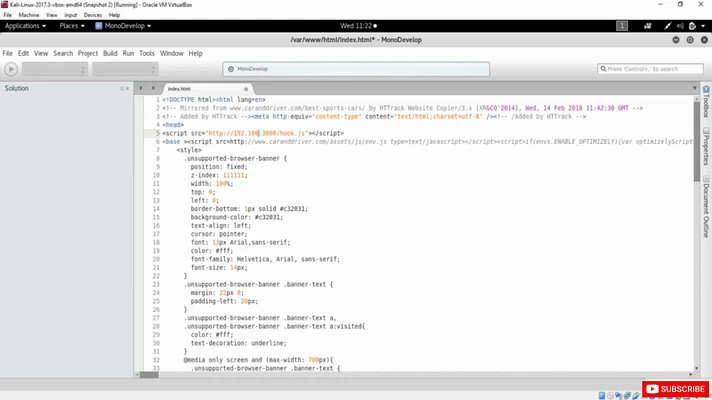This screenshot has height=400, width=712.
Task: Open the system menu arrow in top bar
Action: click(703, 26)
